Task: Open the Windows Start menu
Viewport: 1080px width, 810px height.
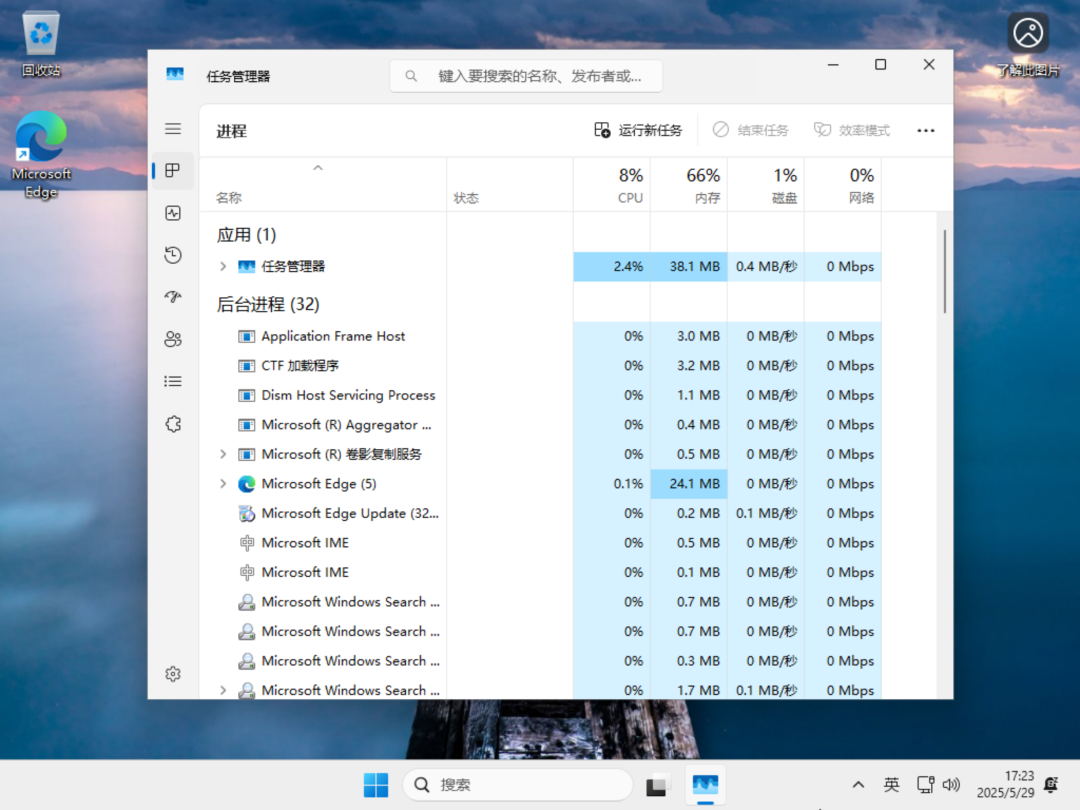Action: tap(375, 785)
